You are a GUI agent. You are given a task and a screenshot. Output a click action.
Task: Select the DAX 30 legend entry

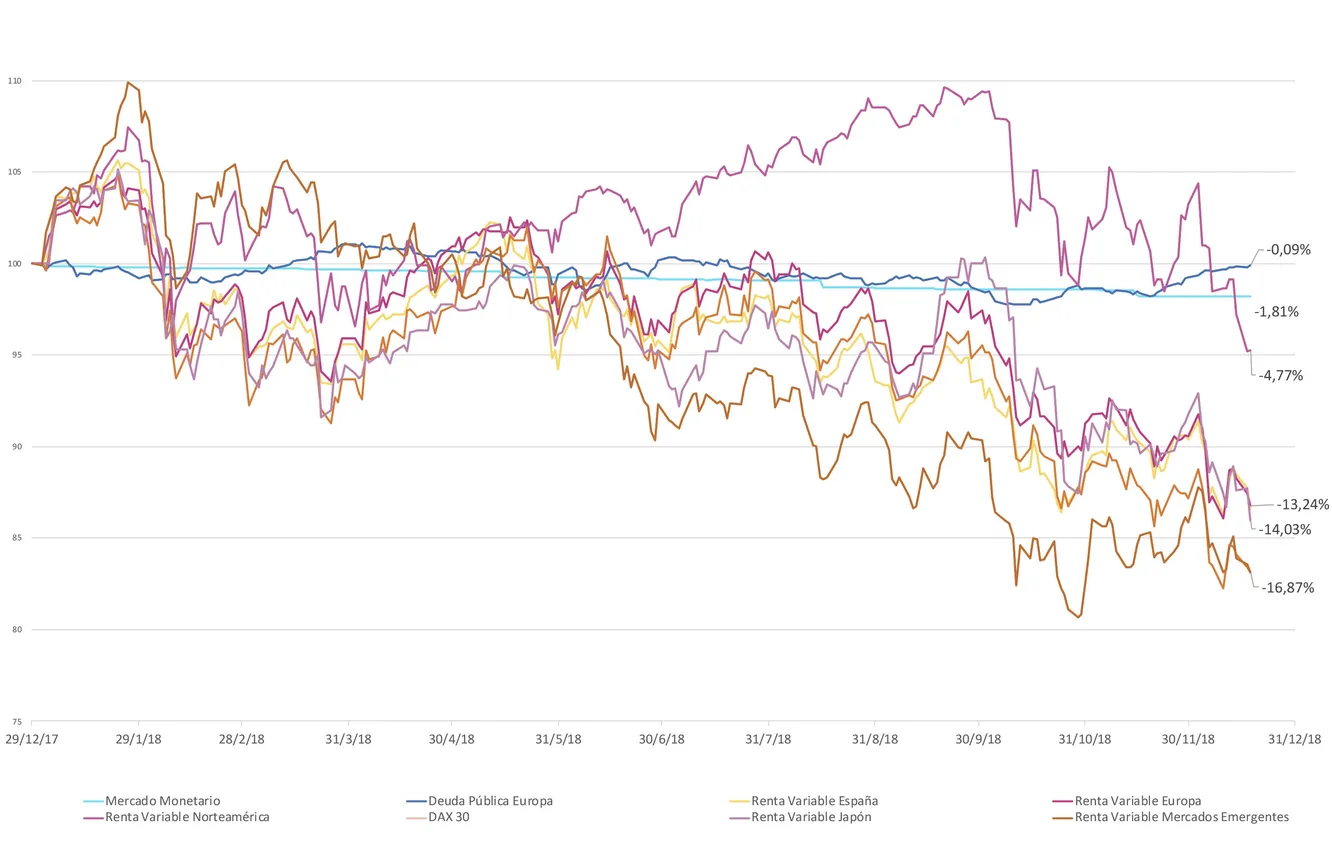(x=449, y=817)
